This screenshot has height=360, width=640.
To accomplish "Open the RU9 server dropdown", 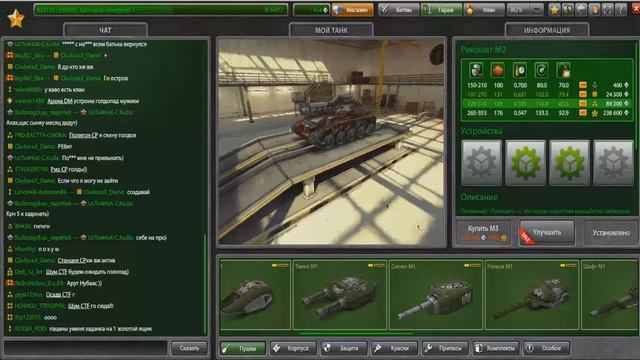I will (525, 10).
